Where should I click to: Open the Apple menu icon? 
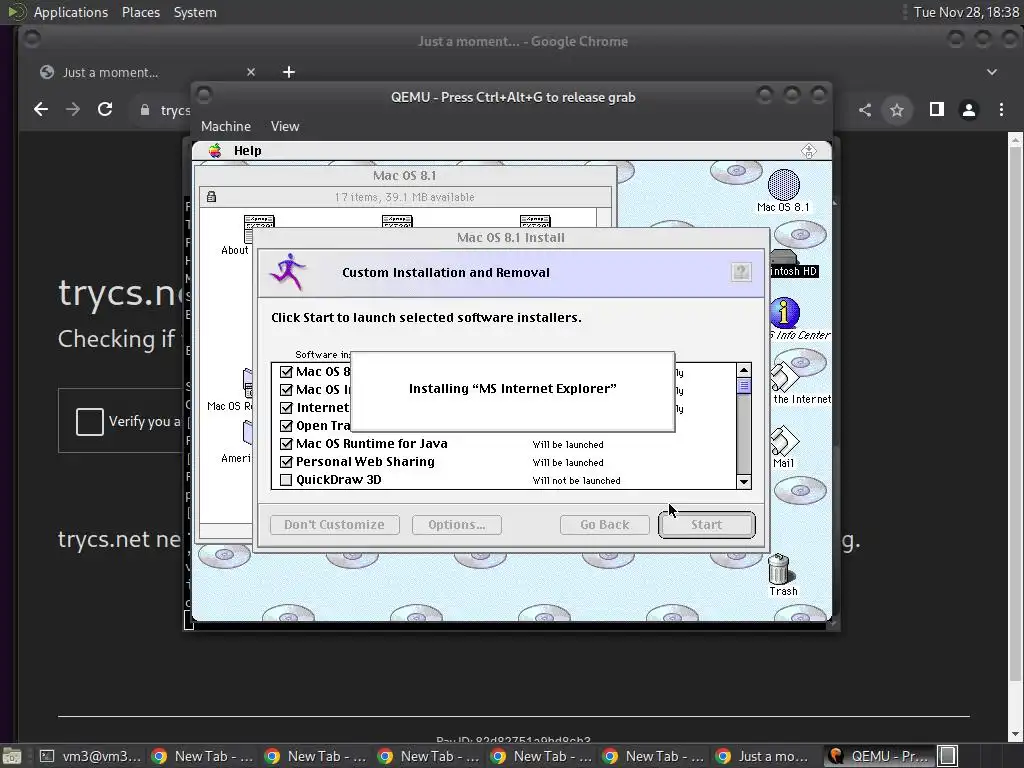[215, 151]
